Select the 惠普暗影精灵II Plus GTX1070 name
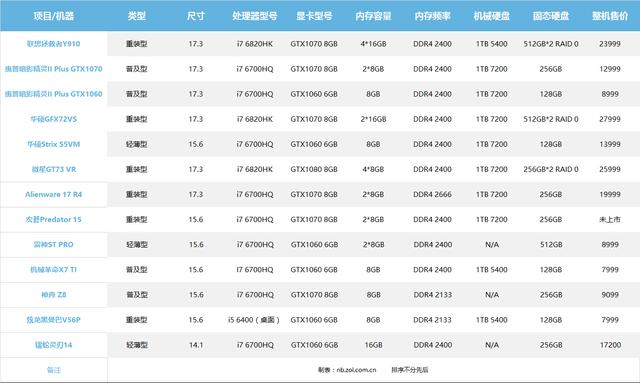 click(x=53, y=69)
